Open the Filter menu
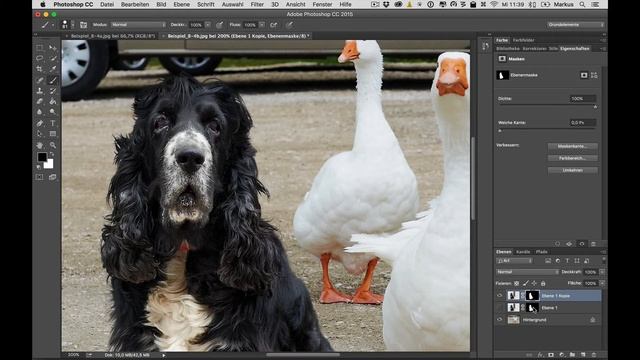This screenshot has height=360, width=640. [x=257, y=4]
